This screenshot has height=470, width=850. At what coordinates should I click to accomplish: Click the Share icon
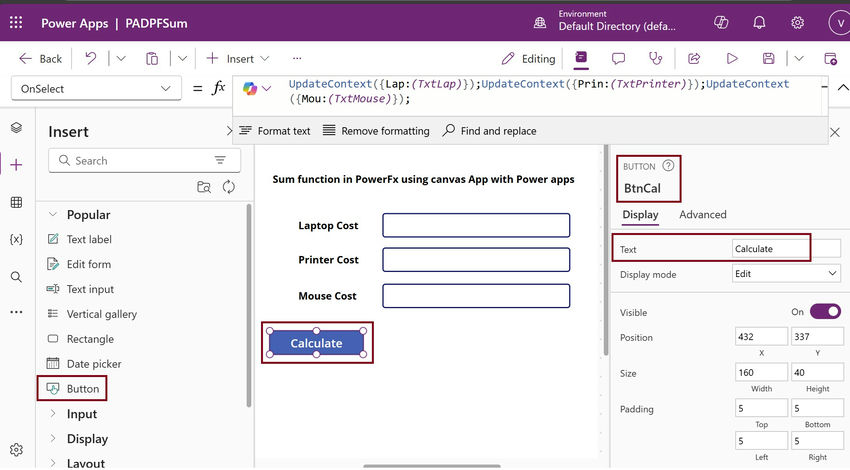coord(694,59)
